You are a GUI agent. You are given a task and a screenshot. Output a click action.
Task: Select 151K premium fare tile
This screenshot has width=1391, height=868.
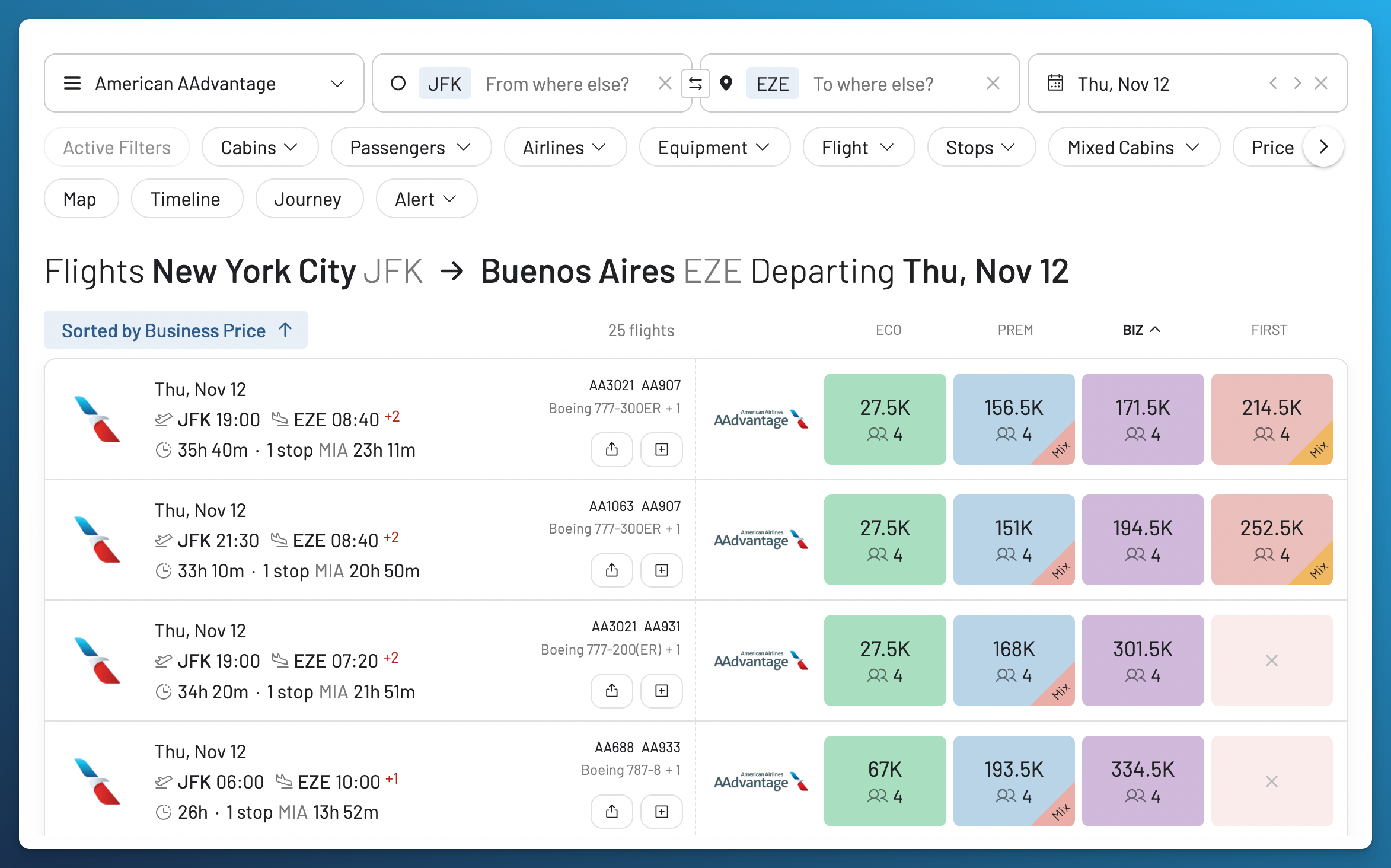[x=1014, y=540]
